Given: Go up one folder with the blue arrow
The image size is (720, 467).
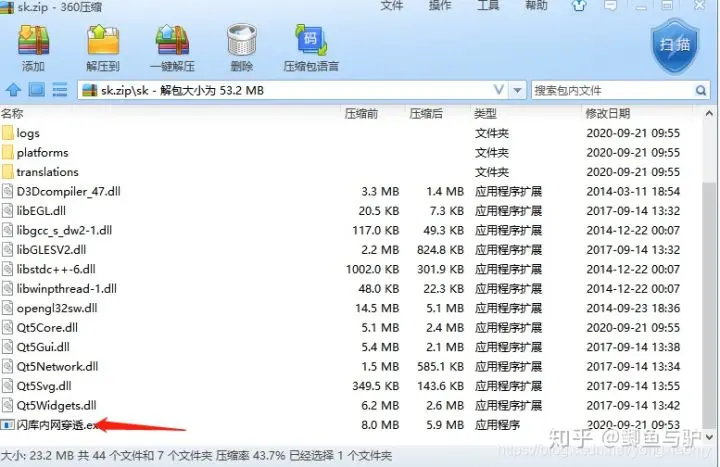Looking at the screenshot, I should coord(13,90).
